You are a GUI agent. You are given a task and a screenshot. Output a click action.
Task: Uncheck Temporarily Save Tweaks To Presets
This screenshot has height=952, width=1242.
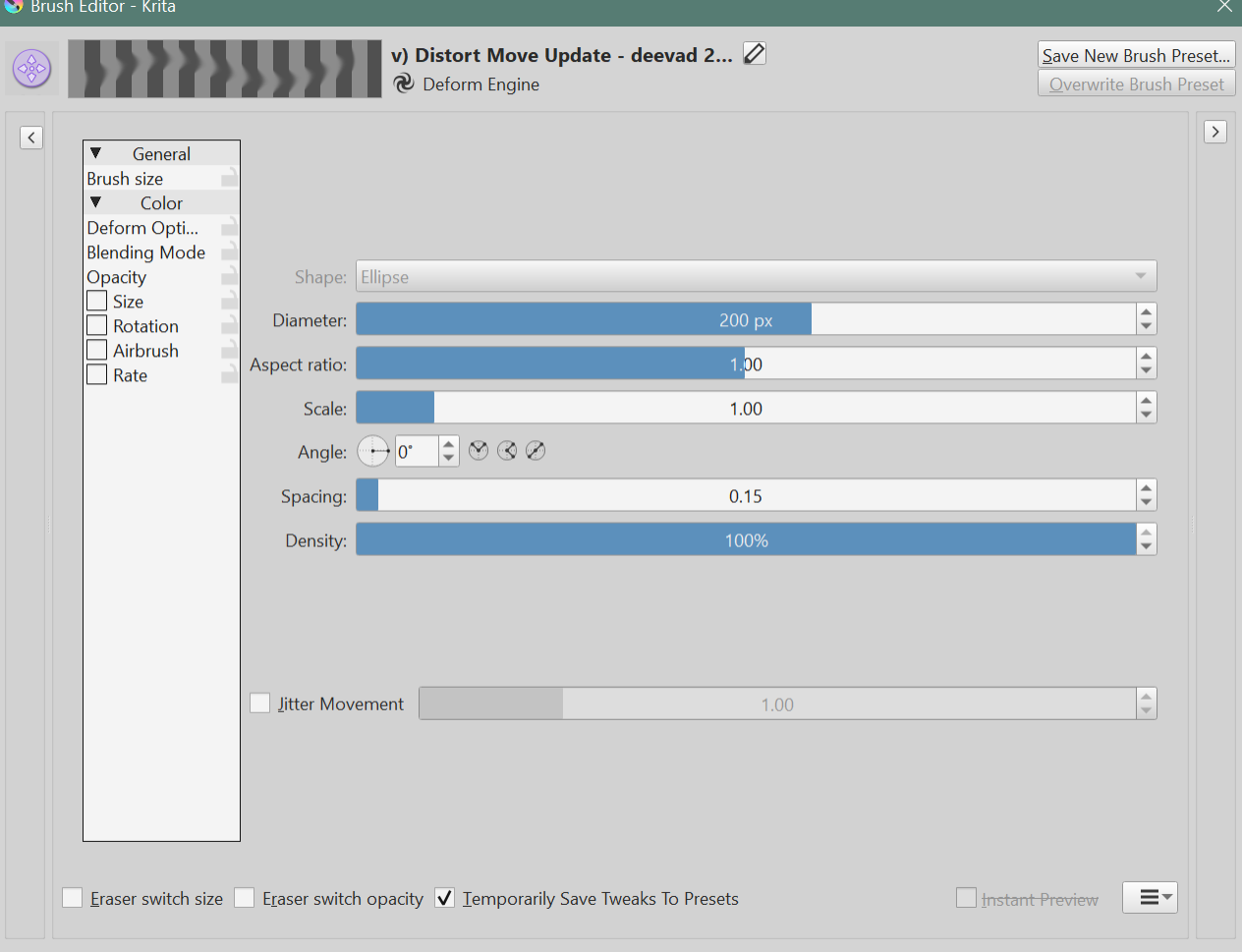click(445, 898)
